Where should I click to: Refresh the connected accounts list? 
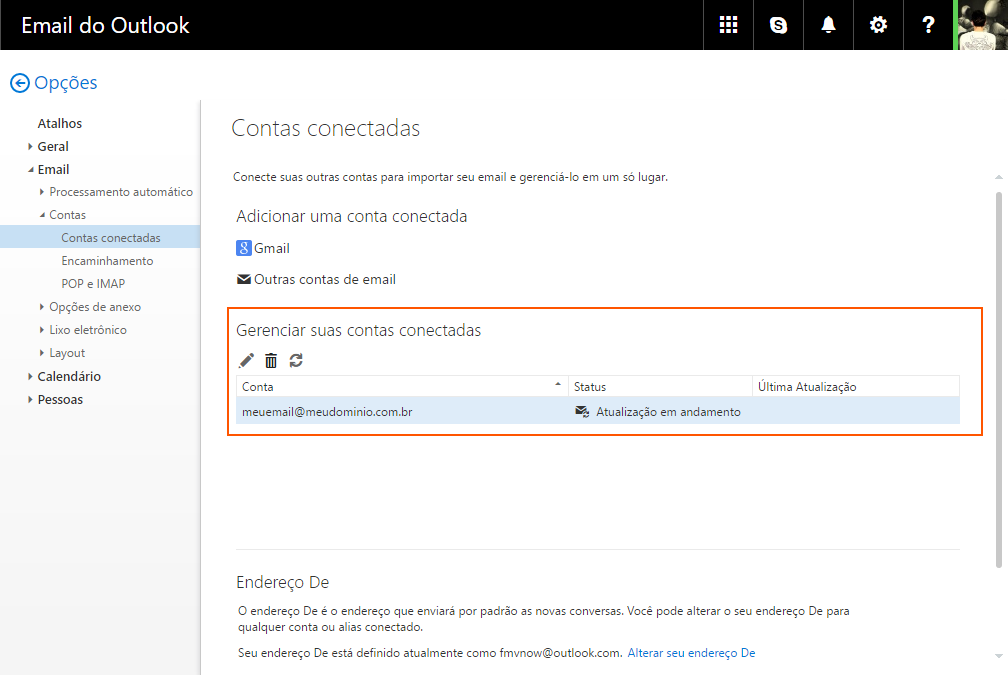(x=296, y=361)
